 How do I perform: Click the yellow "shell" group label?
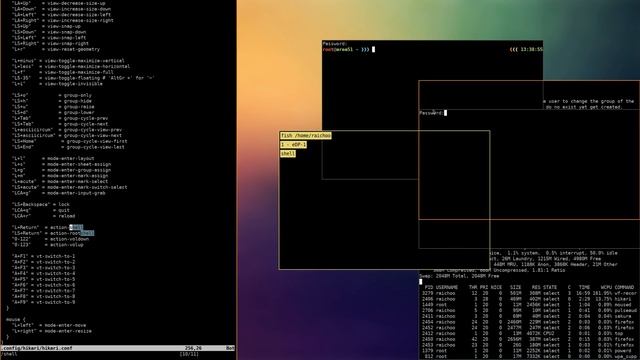(288, 154)
